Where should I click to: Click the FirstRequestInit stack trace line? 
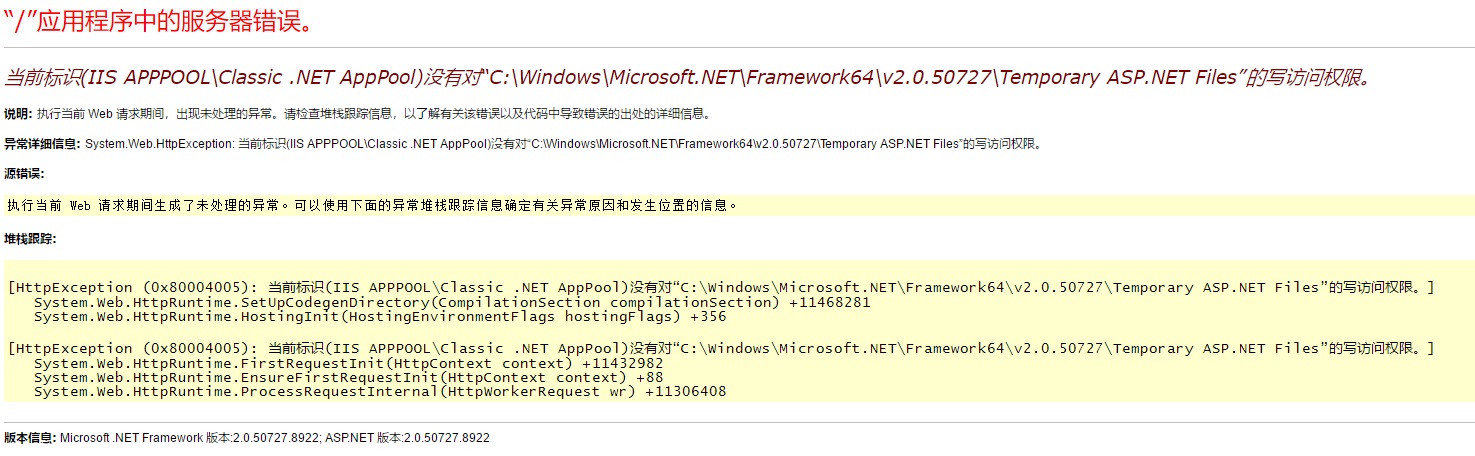point(348,363)
